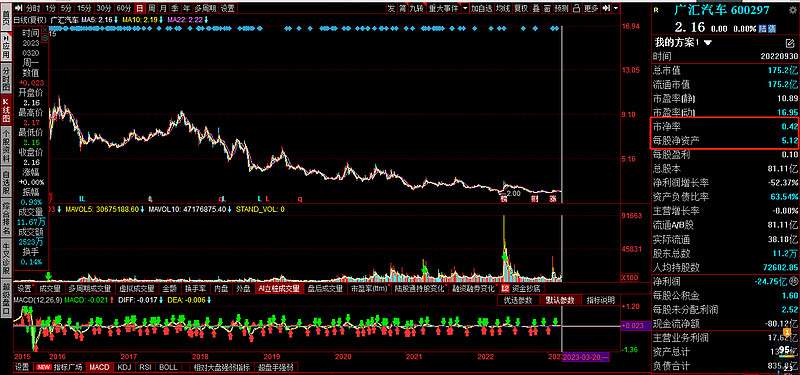Viewport: 800px width, 375px height.
Task: Click the 复权 button in the toolbar
Action: pos(520,8)
